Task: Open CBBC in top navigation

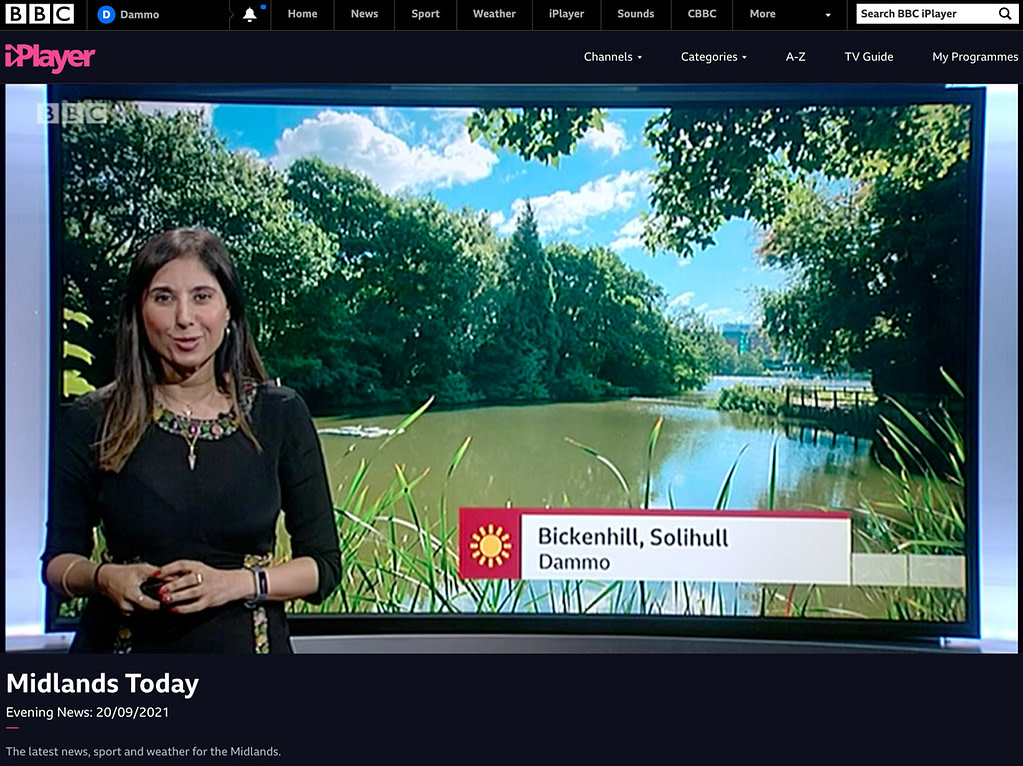Action: (x=702, y=14)
